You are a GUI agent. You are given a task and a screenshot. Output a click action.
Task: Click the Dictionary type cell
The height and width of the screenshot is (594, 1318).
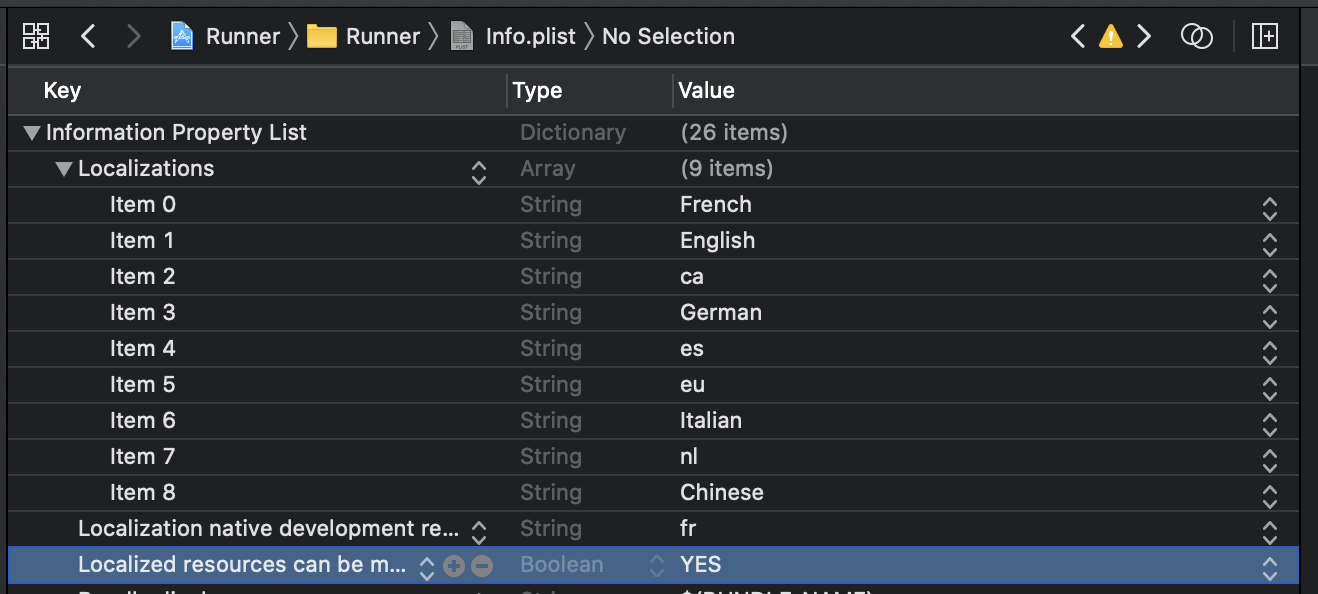pyautogui.click(x=573, y=133)
